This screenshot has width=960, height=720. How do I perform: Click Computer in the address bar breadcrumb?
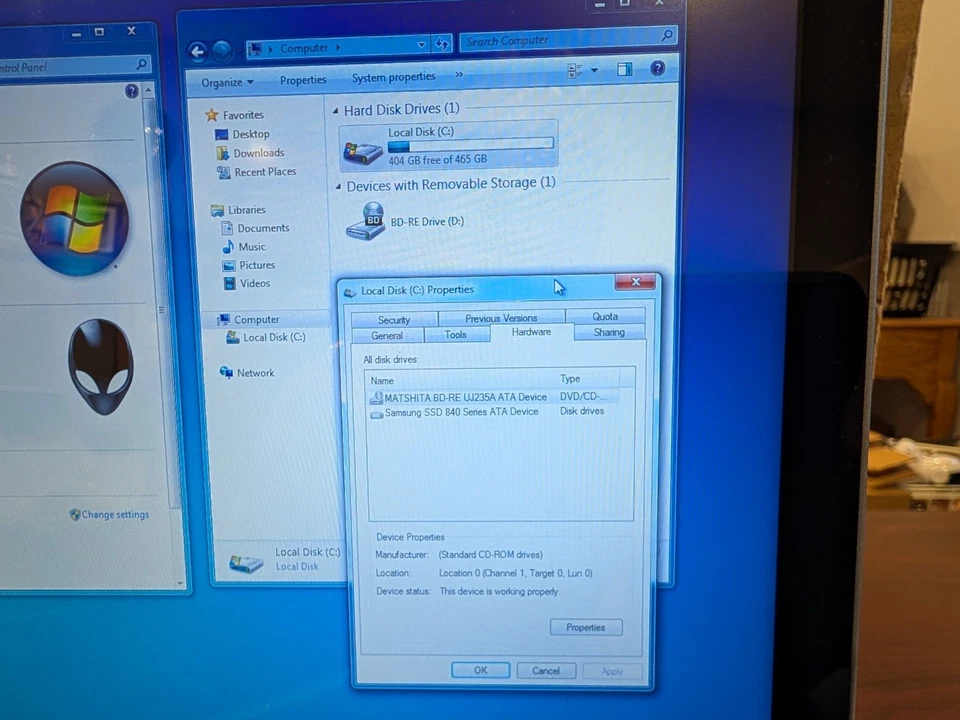304,48
